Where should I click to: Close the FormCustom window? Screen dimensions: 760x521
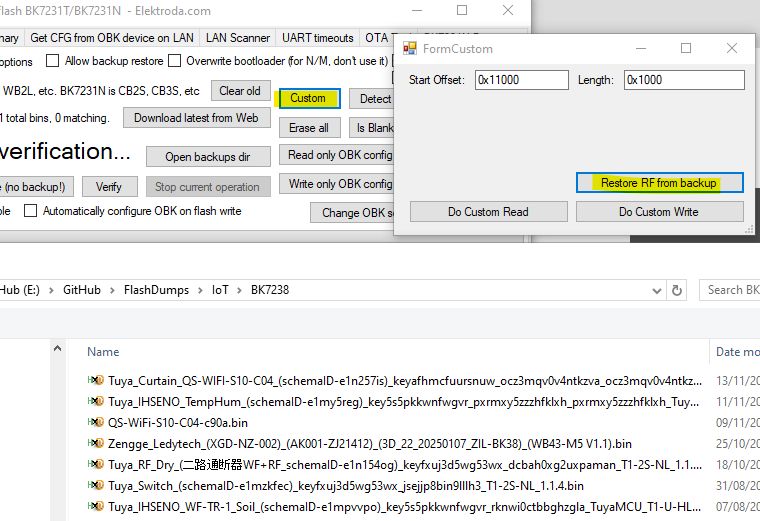coord(732,48)
